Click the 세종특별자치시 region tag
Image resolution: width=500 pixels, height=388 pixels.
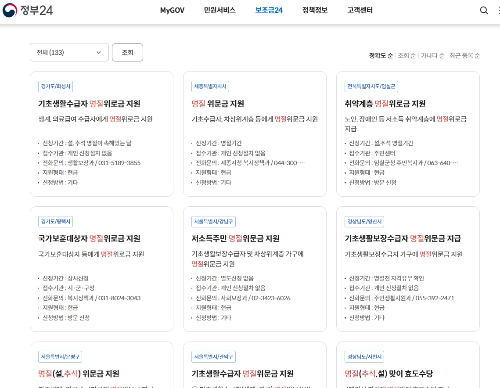coord(210,86)
